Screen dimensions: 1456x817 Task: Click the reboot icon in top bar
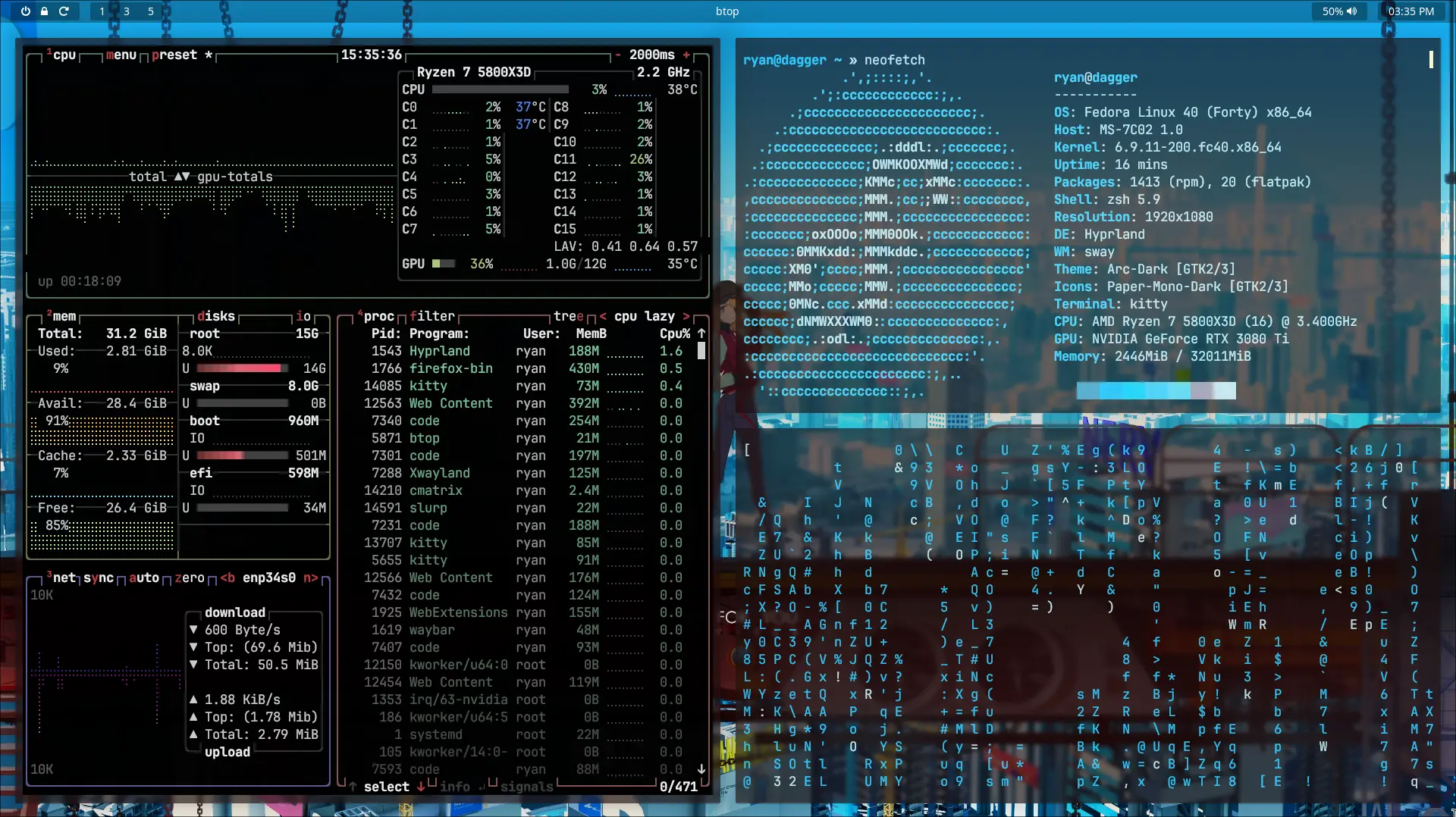tap(64, 11)
